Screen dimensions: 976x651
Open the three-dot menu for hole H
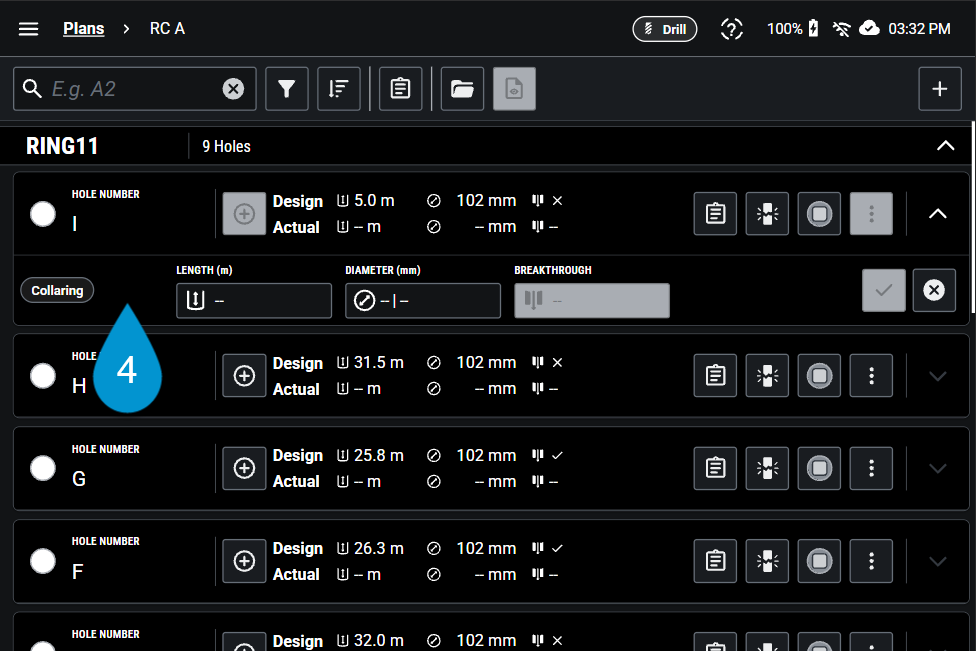pyautogui.click(x=871, y=376)
